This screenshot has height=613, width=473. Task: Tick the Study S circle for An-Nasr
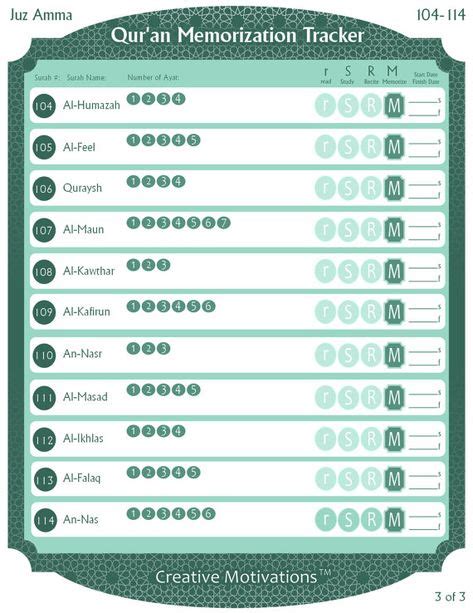tap(348, 355)
